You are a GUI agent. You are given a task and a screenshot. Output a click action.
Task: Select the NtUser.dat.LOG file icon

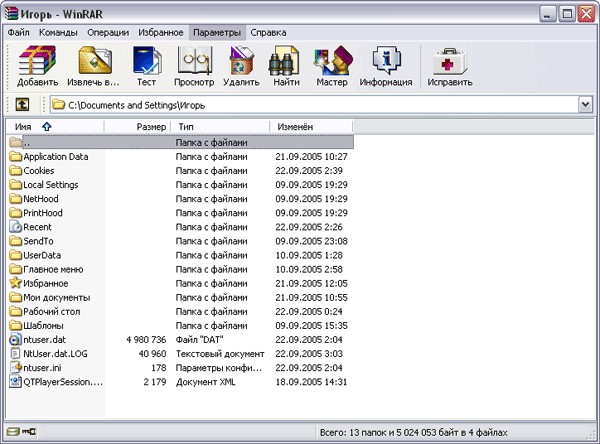16,353
